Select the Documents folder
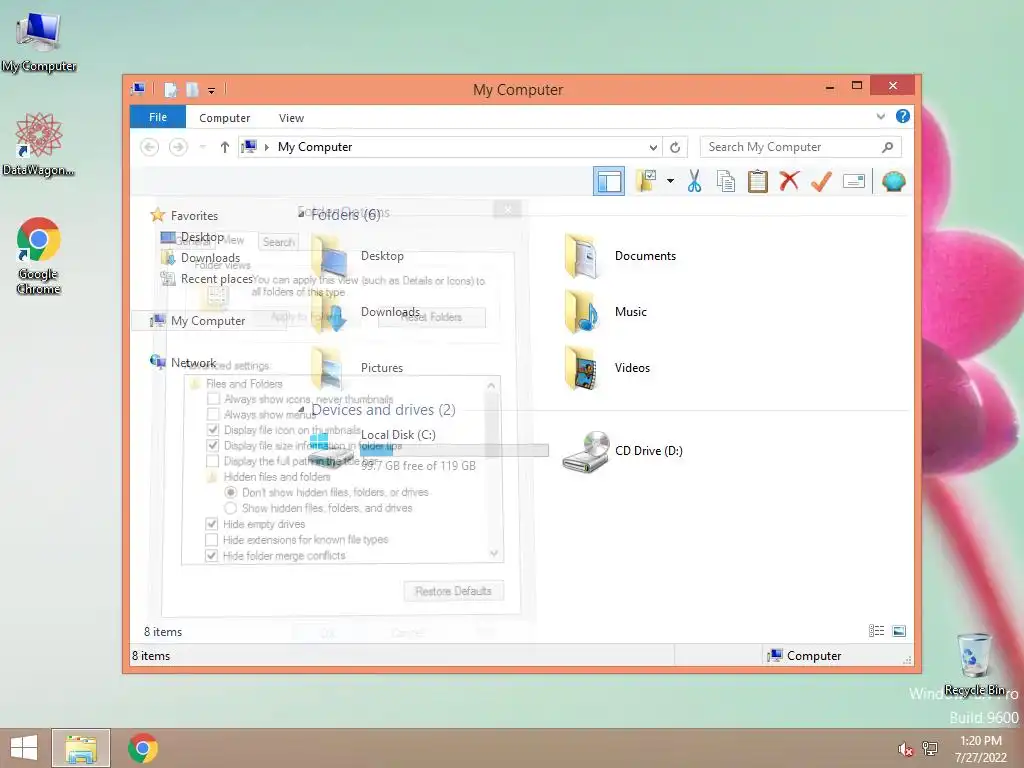The width and height of the screenshot is (1024, 768). [620, 256]
